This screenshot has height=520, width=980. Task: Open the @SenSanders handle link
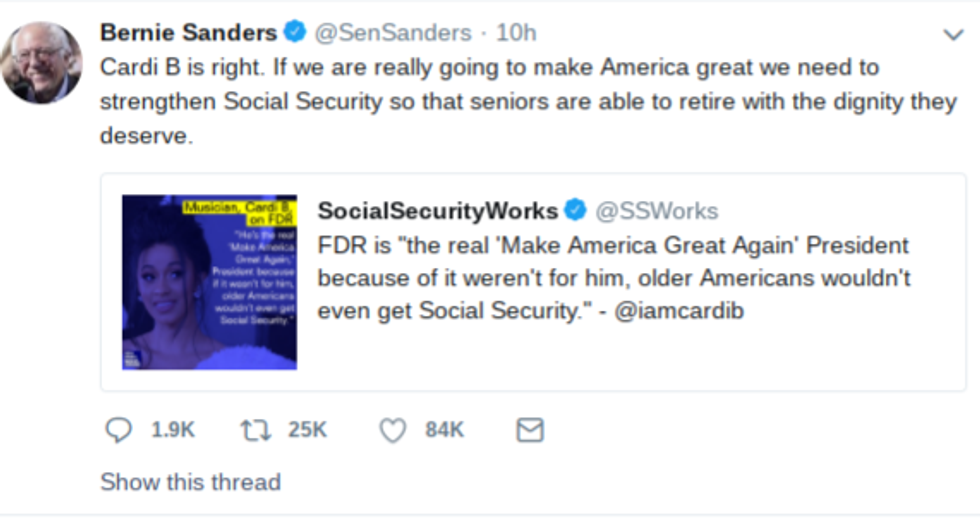(393, 33)
